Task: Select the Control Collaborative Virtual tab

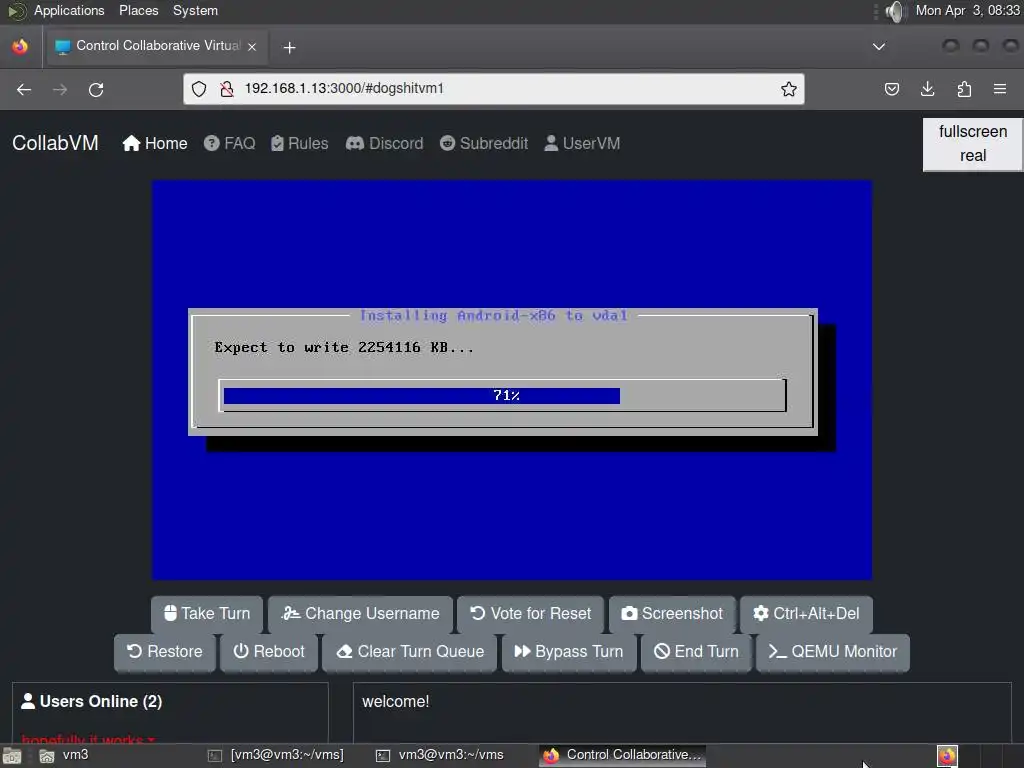Action: (x=155, y=46)
